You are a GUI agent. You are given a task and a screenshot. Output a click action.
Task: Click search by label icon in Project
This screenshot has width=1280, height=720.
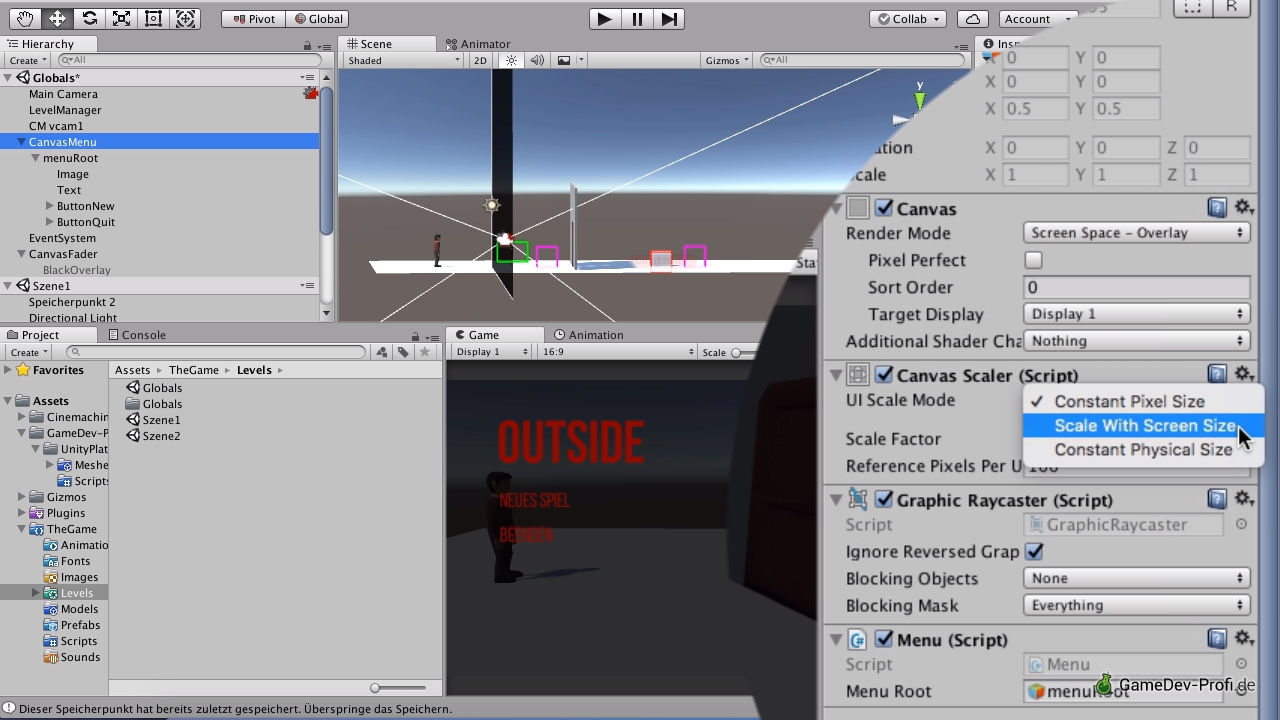(402, 352)
